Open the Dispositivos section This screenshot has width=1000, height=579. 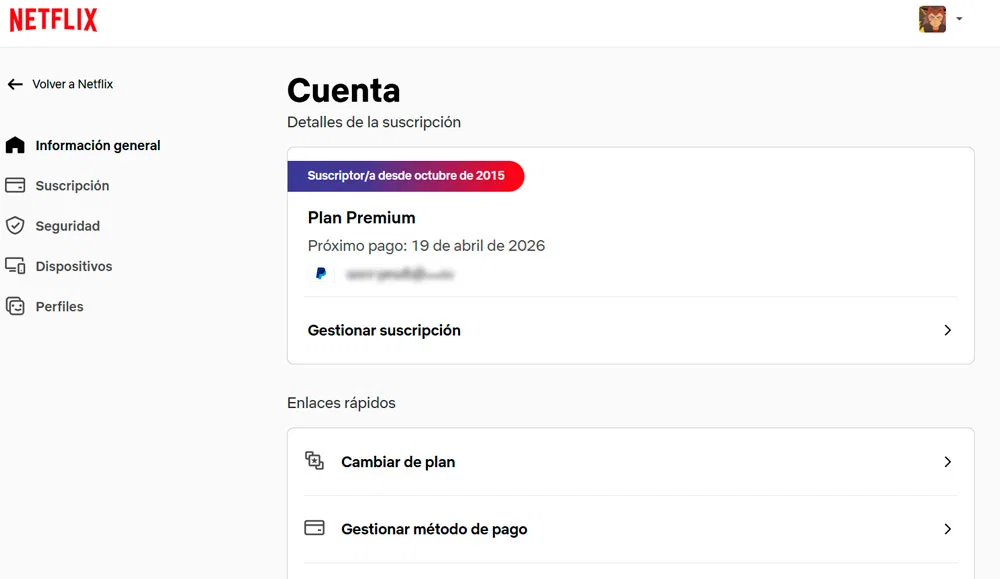pyautogui.click(x=74, y=266)
